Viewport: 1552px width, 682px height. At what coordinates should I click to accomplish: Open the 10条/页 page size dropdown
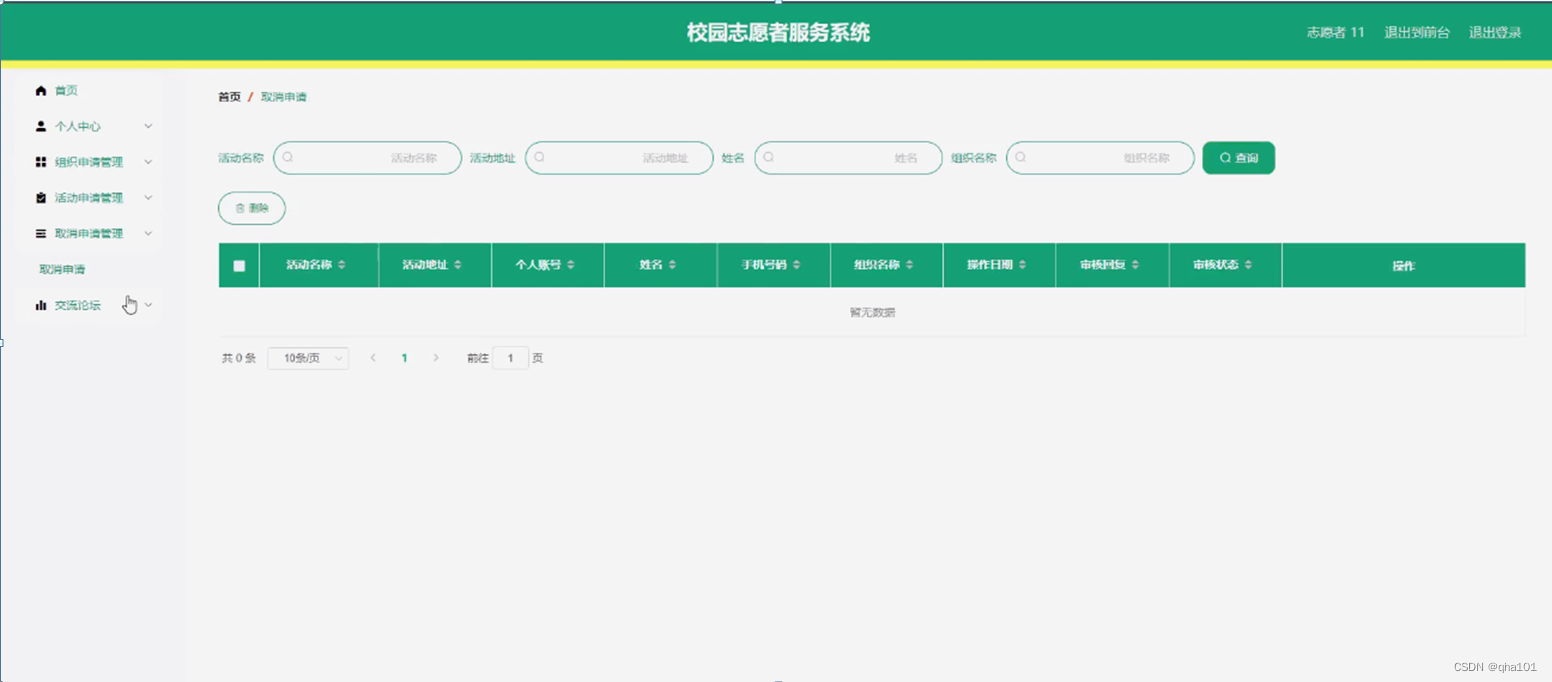pos(308,358)
